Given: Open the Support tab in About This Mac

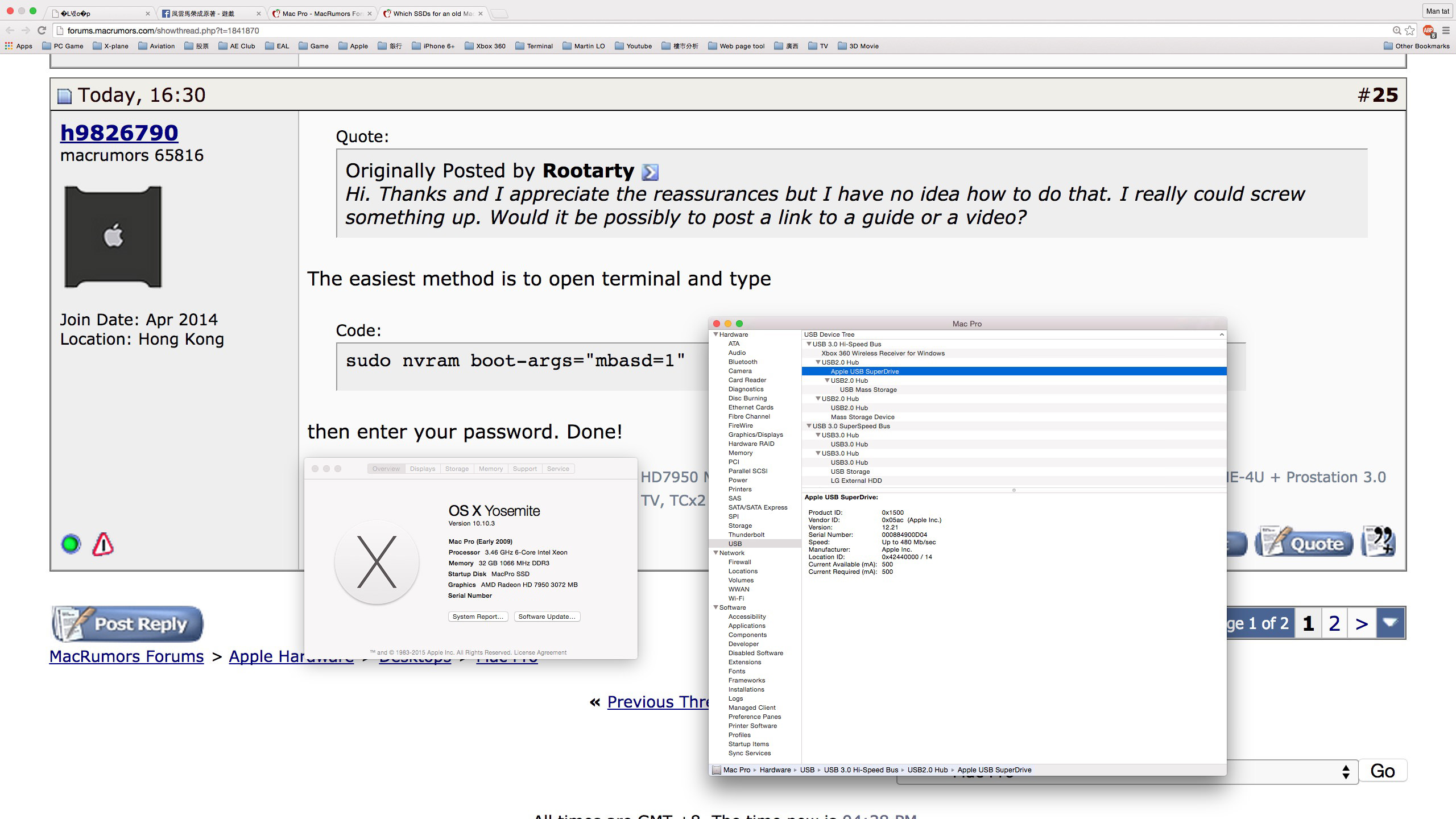Looking at the screenshot, I should [524, 469].
